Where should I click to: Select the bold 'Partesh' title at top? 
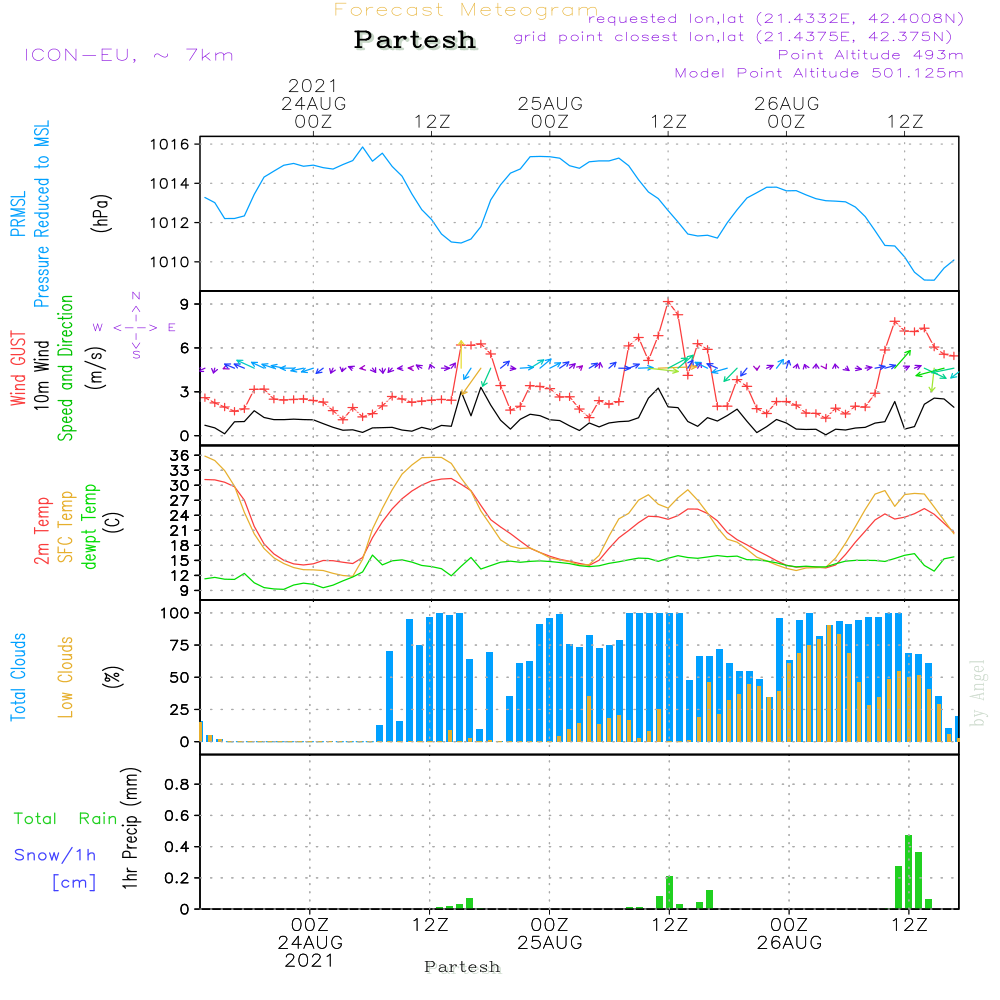pos(415,40)
